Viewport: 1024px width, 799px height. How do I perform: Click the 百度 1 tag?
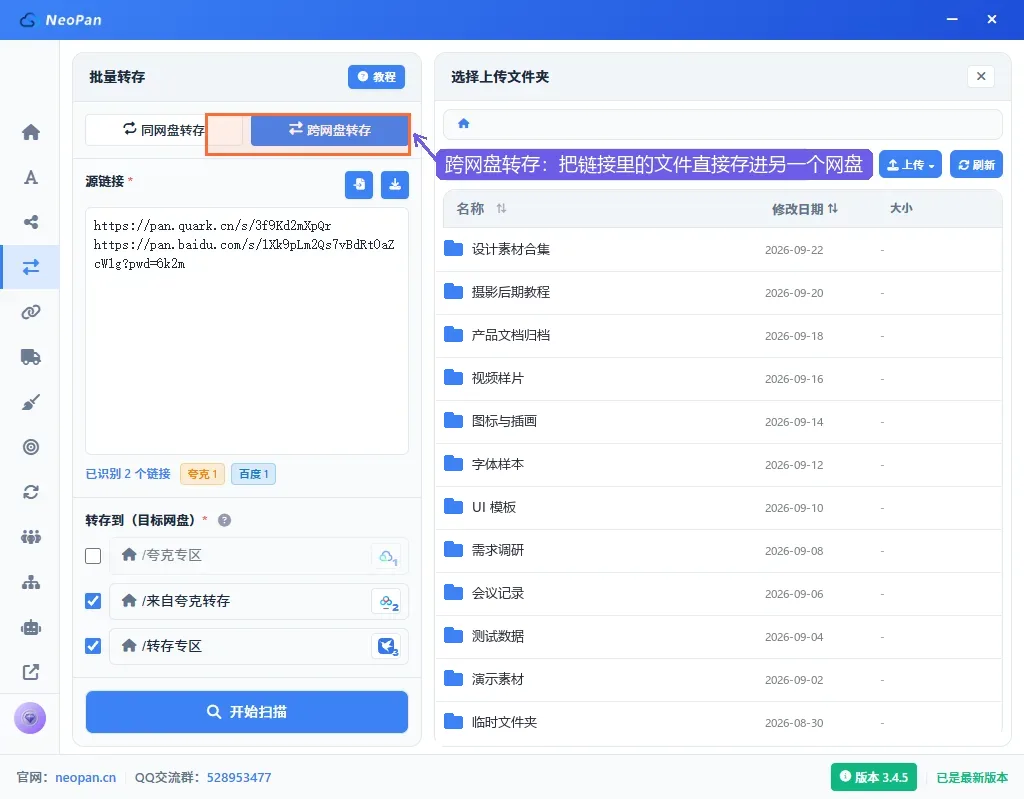(253, 474)
